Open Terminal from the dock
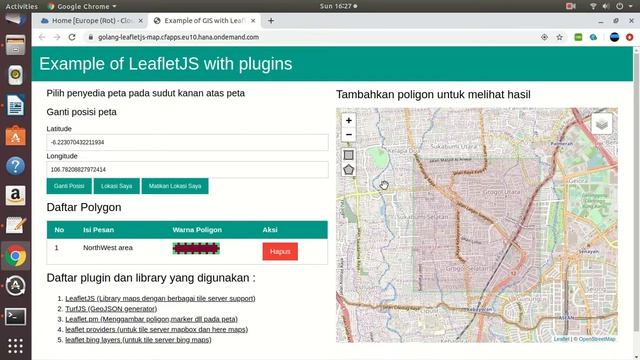This screenshot has height=360, width=640. pos(16,316)
